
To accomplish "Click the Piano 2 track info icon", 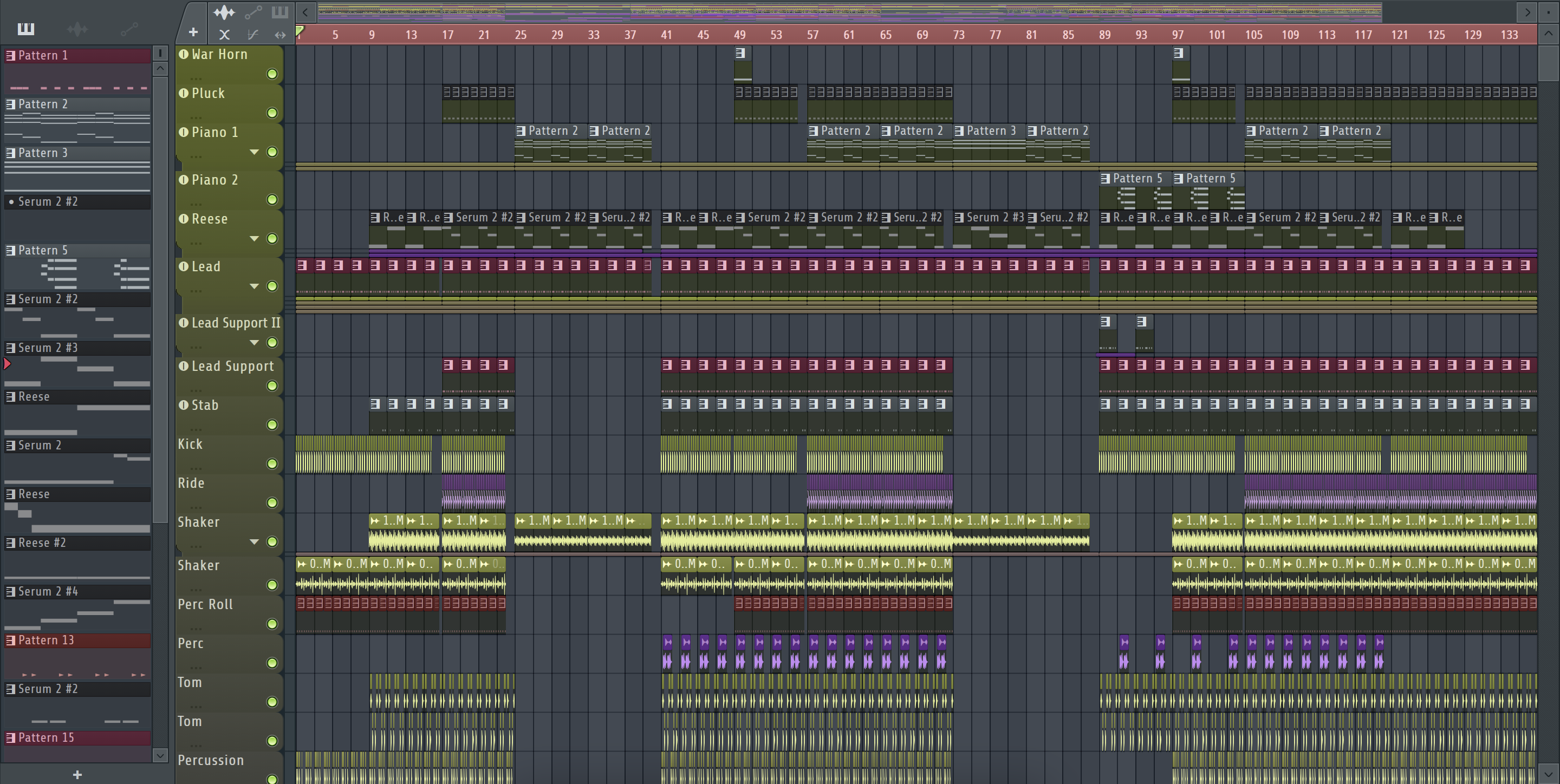I will coord(184,179).
